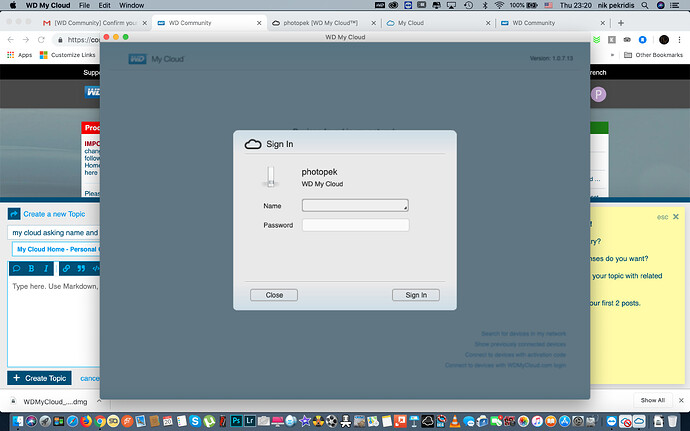Open Notification Center list icon in menu bar

674,5
